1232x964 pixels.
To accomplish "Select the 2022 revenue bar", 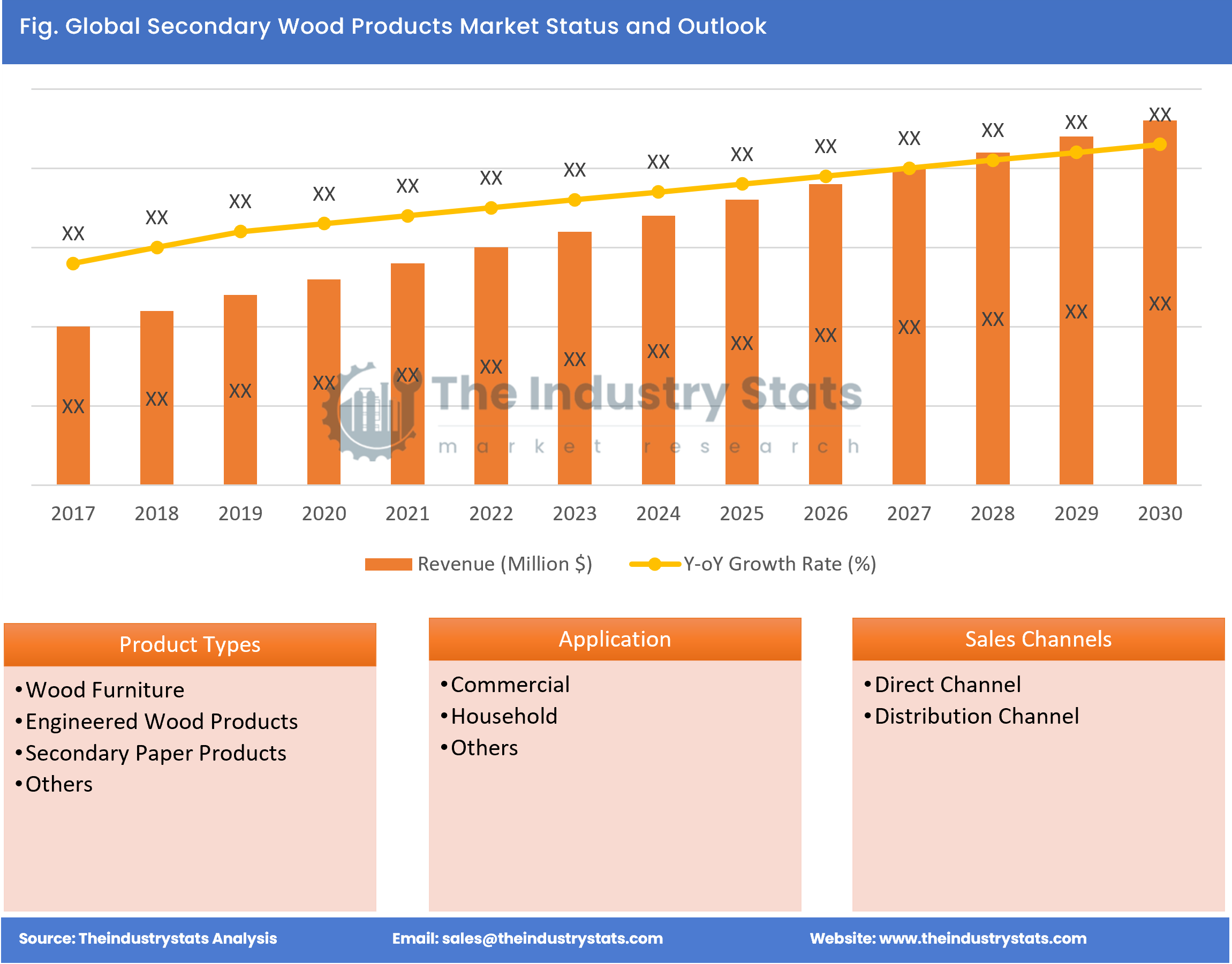I will pyautogui.click(x=491, y=366).
